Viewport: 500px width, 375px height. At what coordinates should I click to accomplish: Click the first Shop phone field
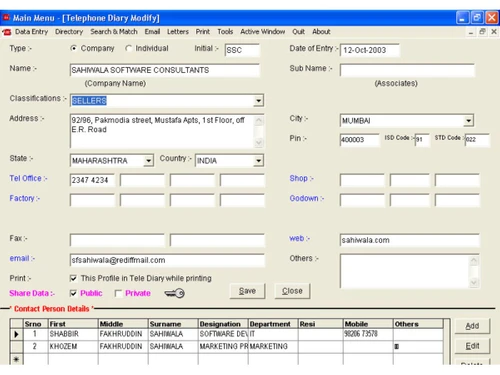(x=362, y=180)
